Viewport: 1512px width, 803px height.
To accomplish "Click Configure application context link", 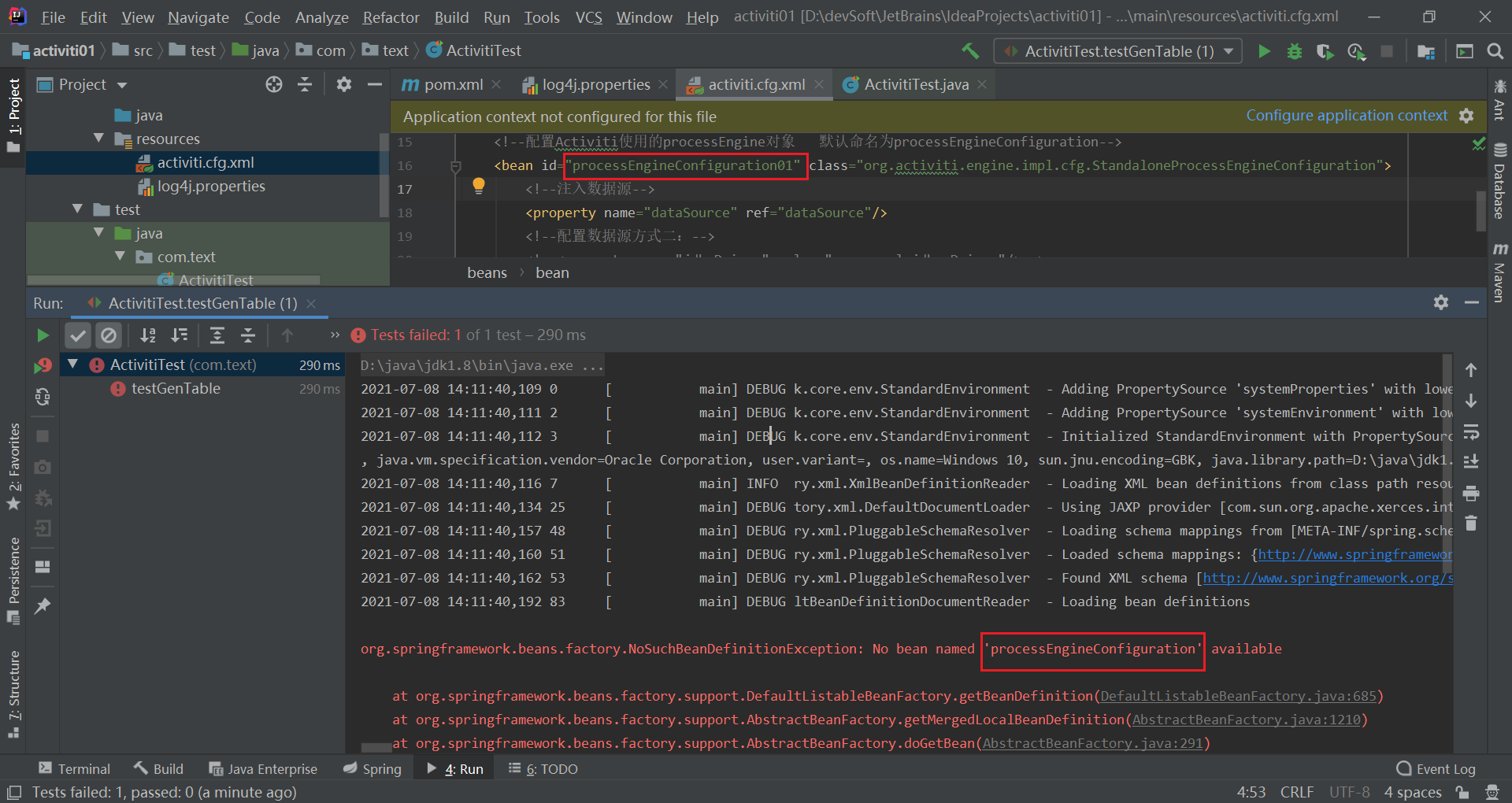I will click(1347, 116).
